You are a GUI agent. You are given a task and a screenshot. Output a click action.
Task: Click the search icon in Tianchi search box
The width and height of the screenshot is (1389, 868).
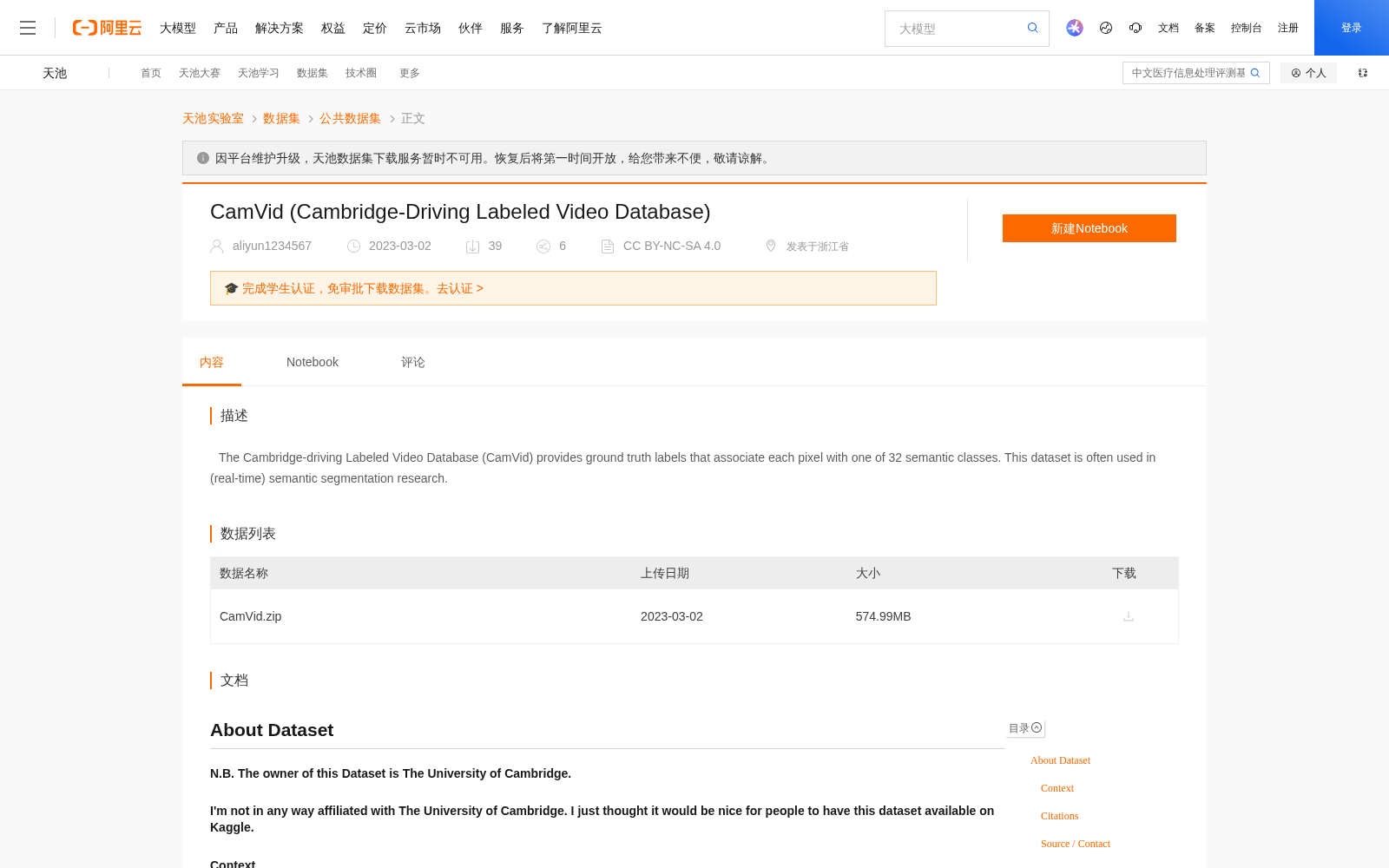[x=1255, y=73]
